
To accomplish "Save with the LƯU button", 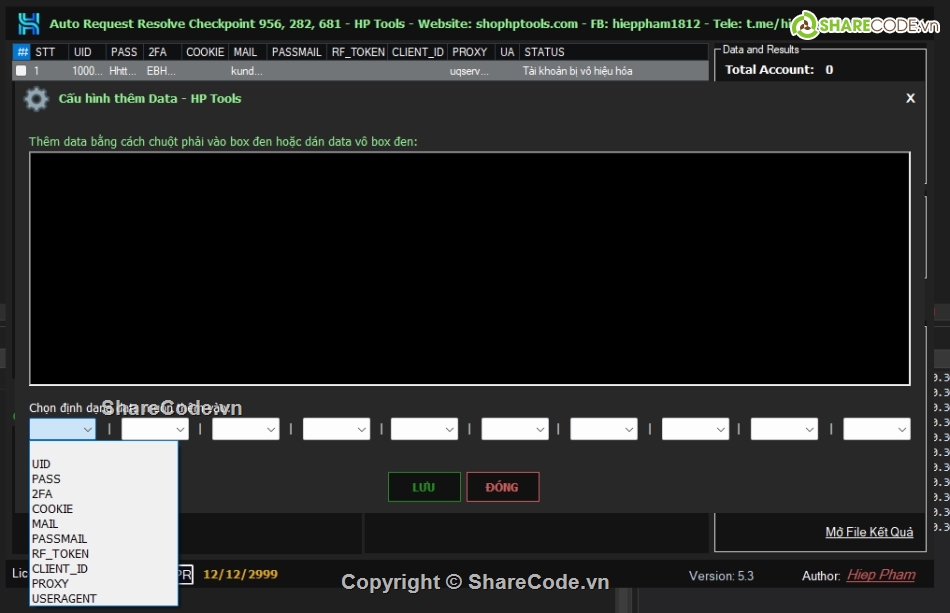I will (424, 487).
